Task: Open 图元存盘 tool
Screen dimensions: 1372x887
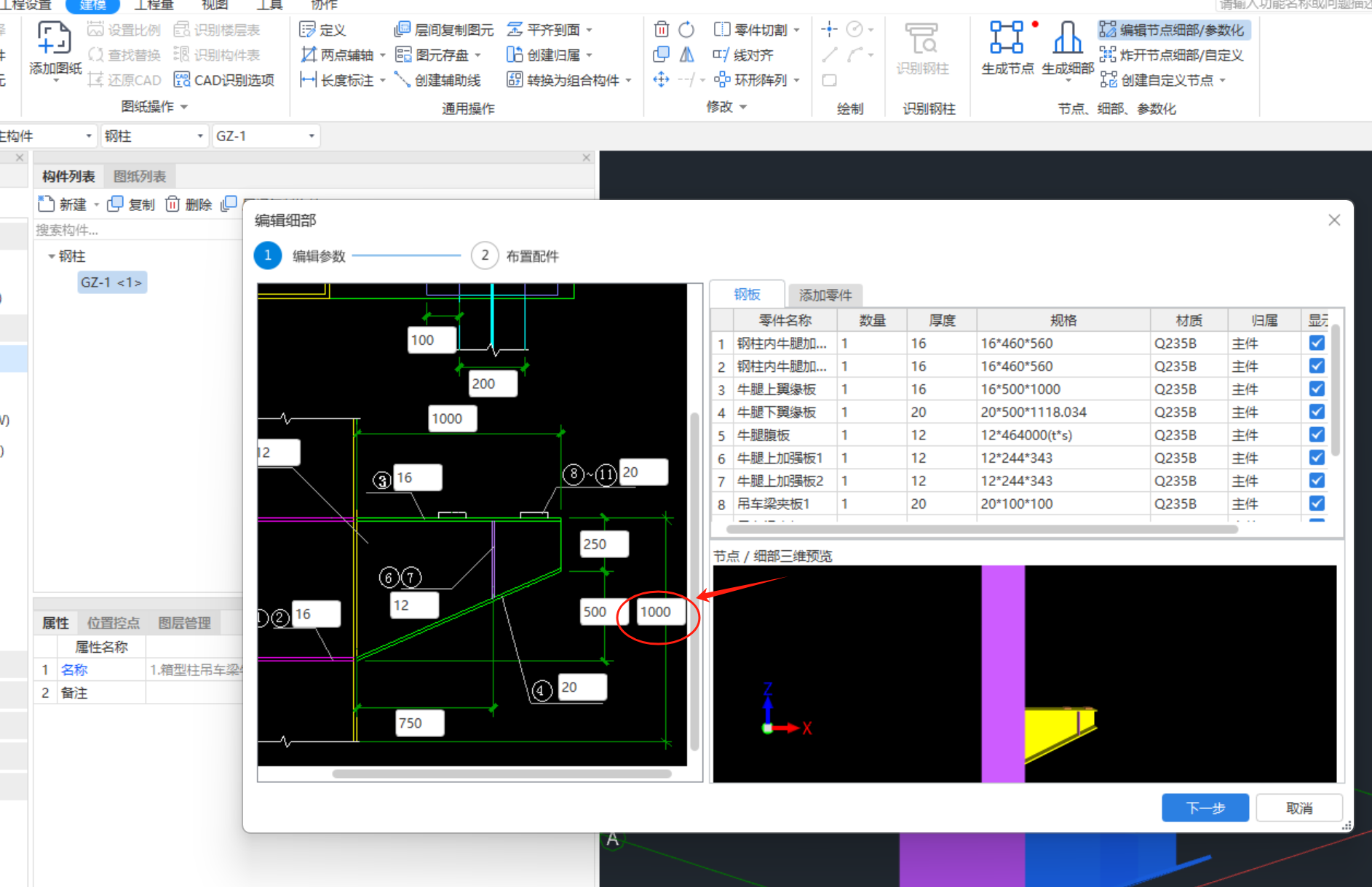Action: pyautogui.click(x=433, y=55)
